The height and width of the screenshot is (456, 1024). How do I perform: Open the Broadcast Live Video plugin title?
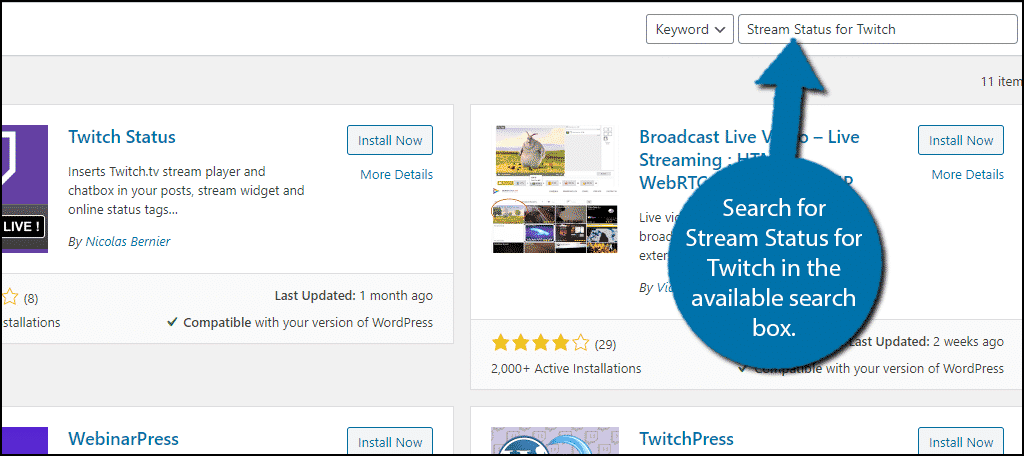749,160
